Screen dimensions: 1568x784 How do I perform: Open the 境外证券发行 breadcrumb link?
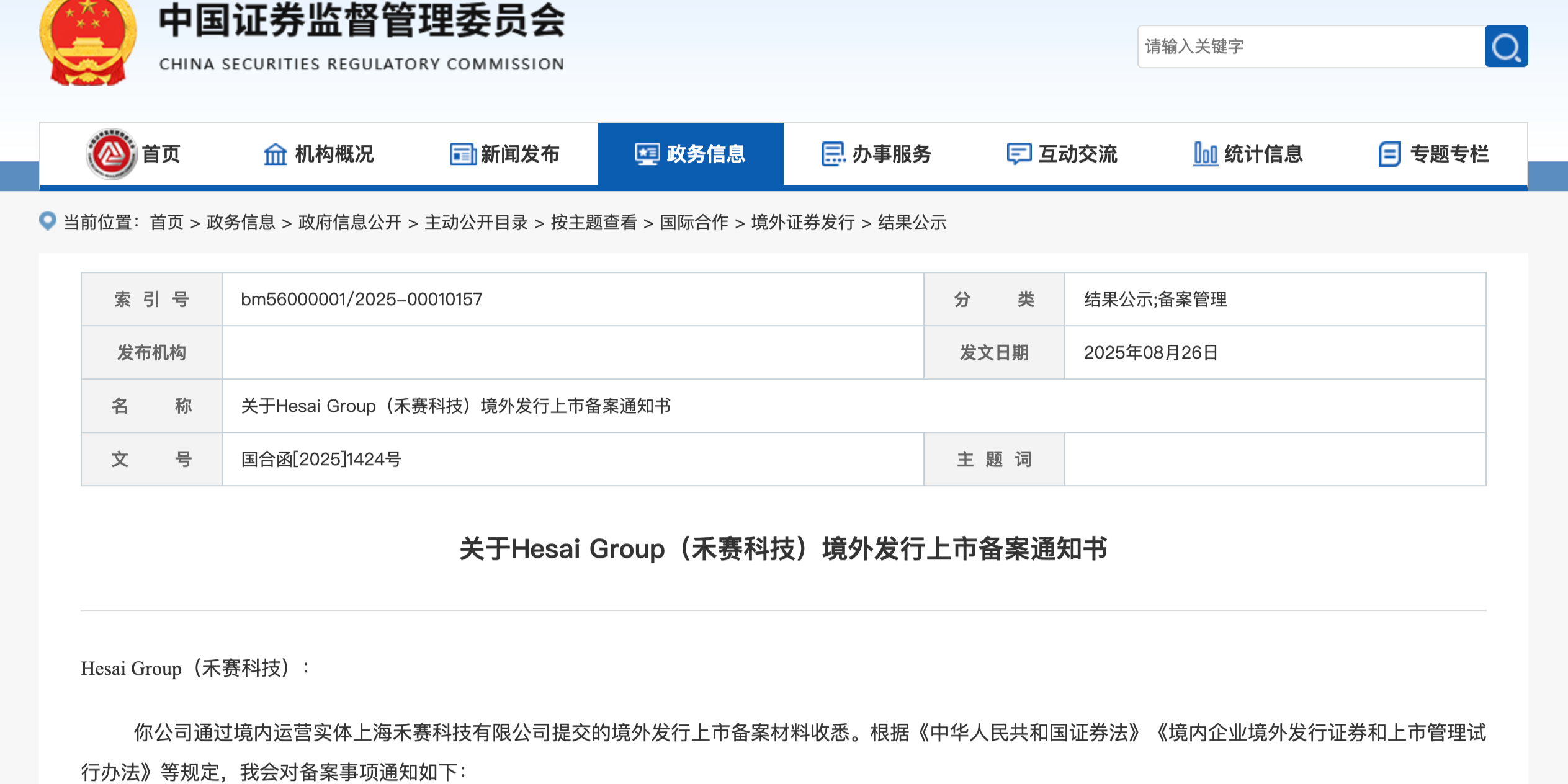click(x=803, y=222)
